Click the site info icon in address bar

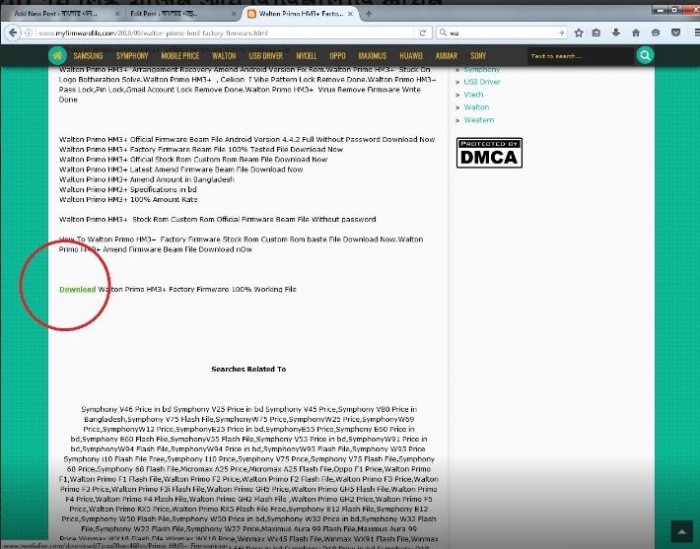click(29, 33)
